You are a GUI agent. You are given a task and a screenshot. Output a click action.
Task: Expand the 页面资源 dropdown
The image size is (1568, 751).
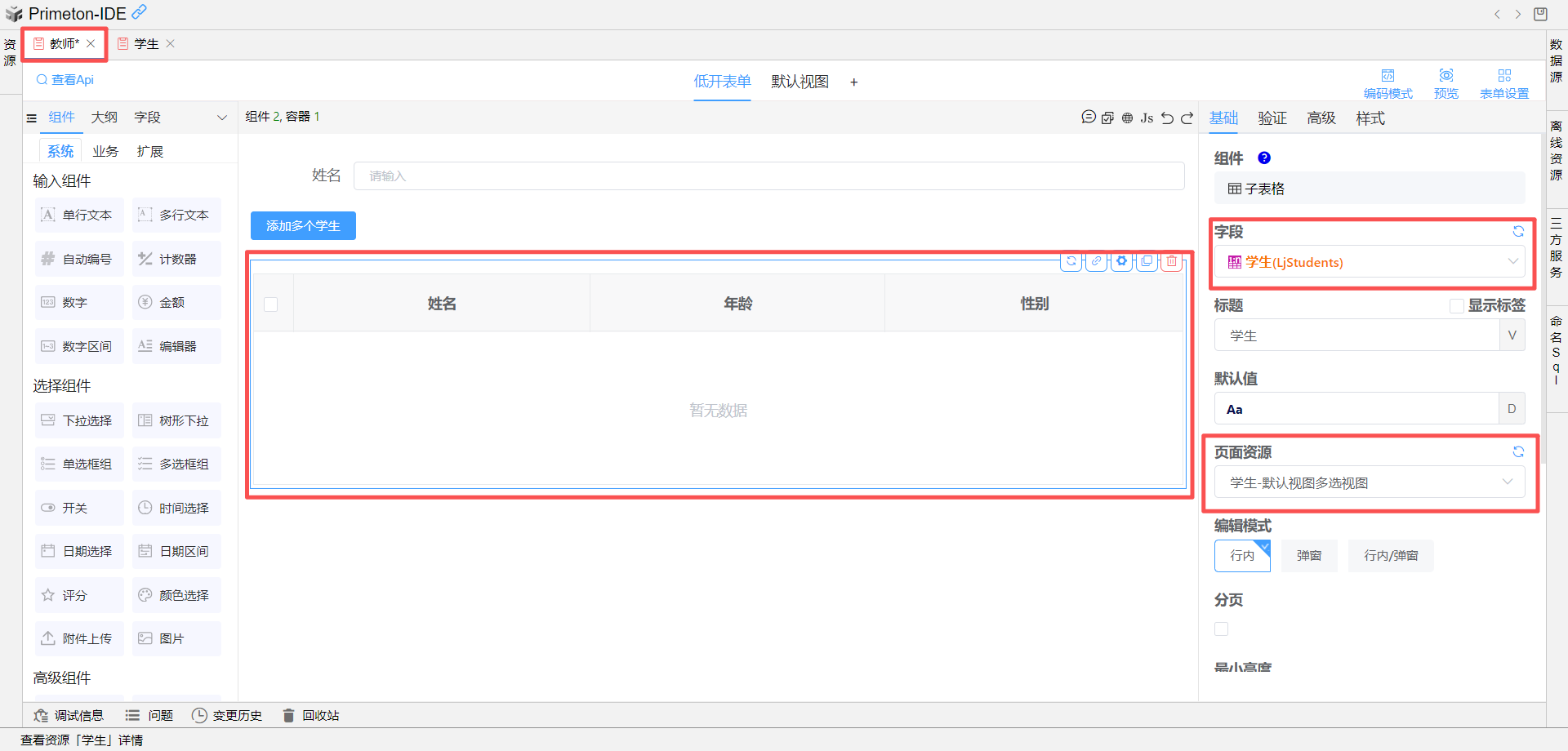(1369, 482)
